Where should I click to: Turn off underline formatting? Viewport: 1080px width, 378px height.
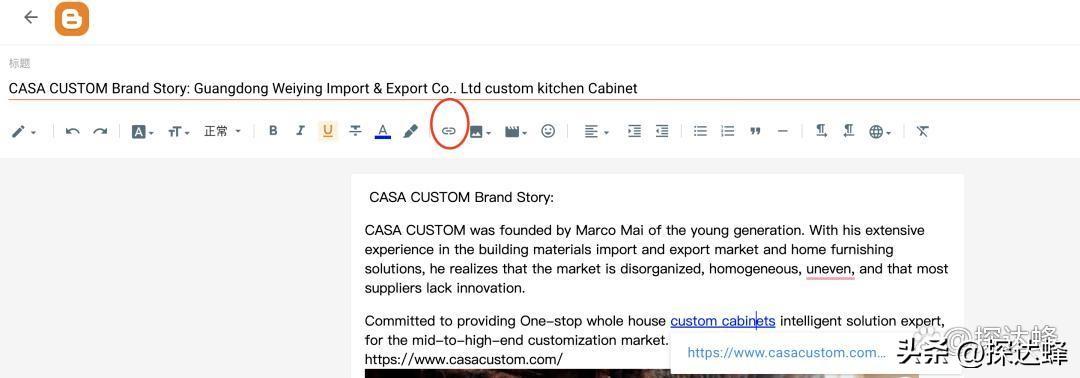328,131
